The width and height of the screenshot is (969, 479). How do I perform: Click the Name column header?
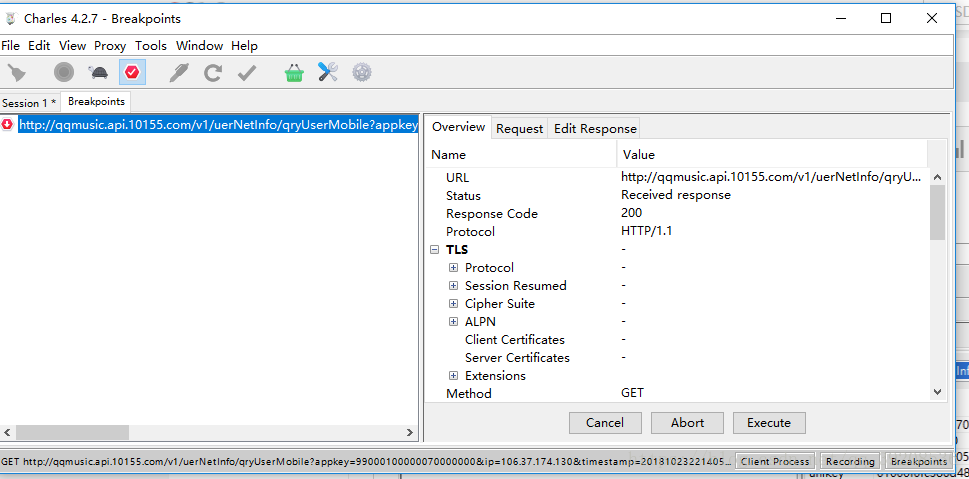pos(522,155)
